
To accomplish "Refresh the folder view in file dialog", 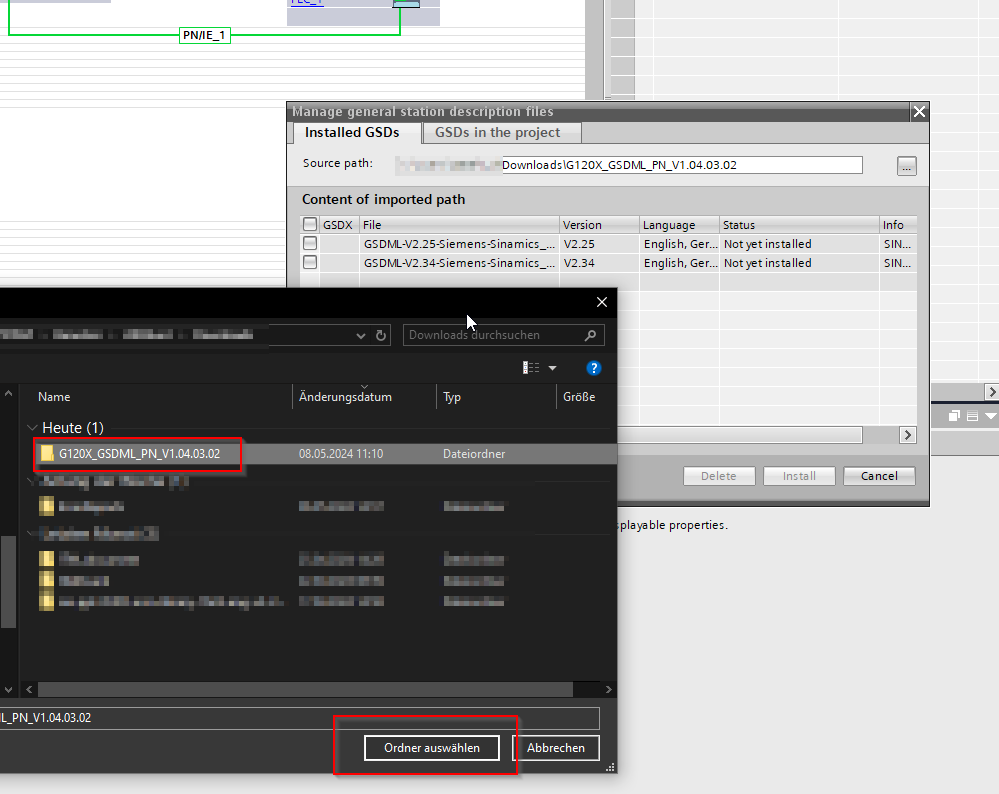I will (x=381, y=336).
